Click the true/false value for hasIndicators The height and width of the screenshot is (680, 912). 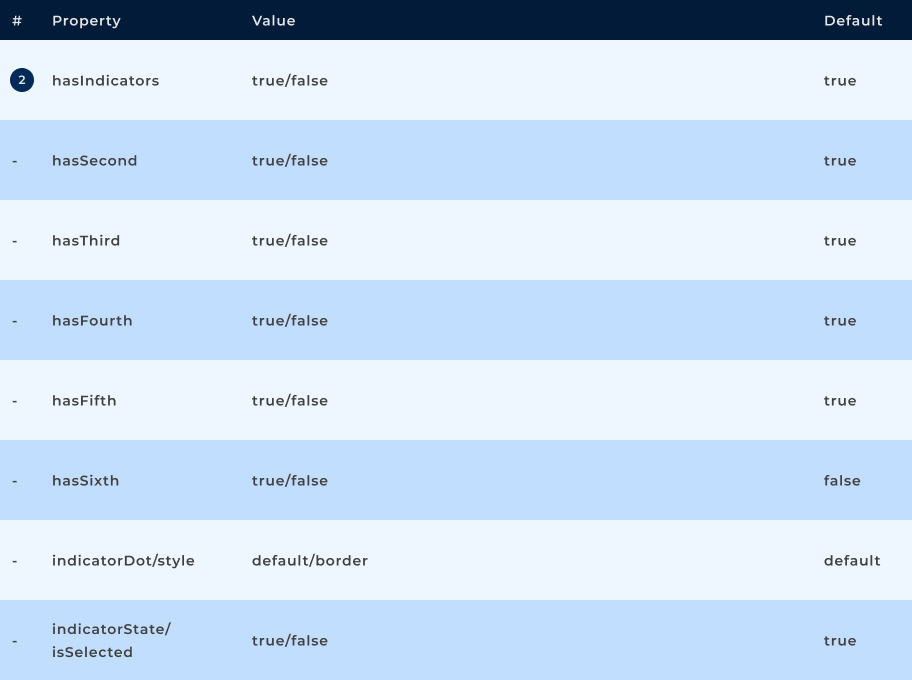pyautogui.click(x=289, y=81)
